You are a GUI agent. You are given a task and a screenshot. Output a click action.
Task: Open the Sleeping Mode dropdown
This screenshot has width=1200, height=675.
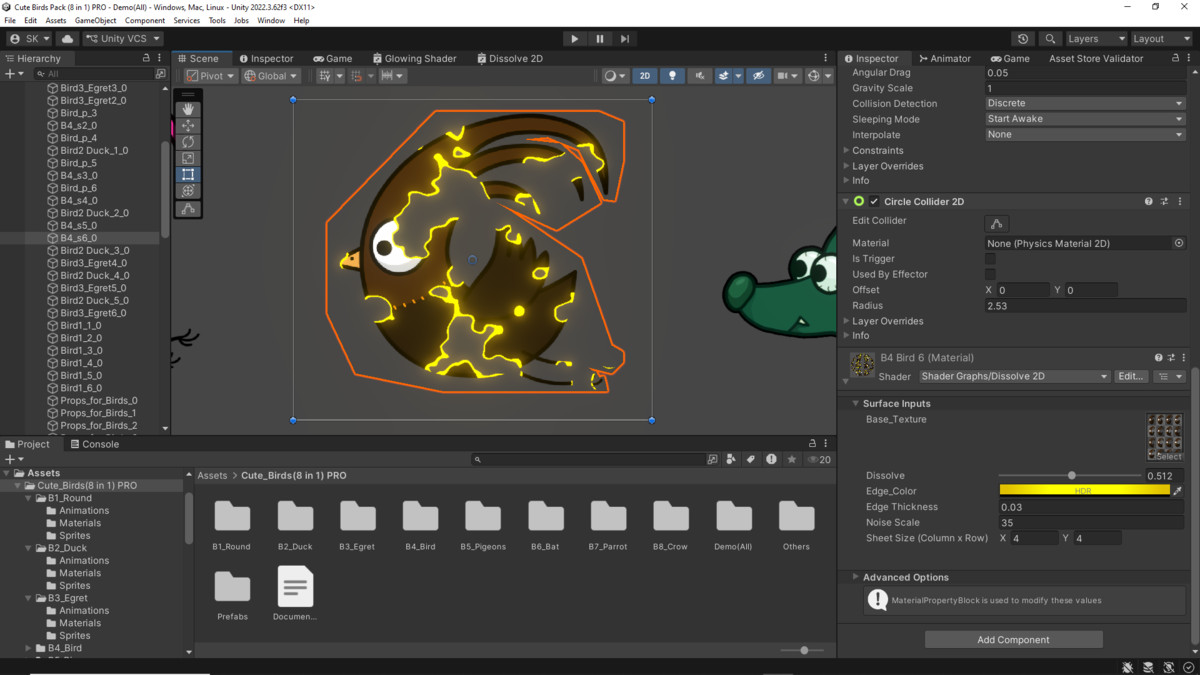coord(1085,119)
